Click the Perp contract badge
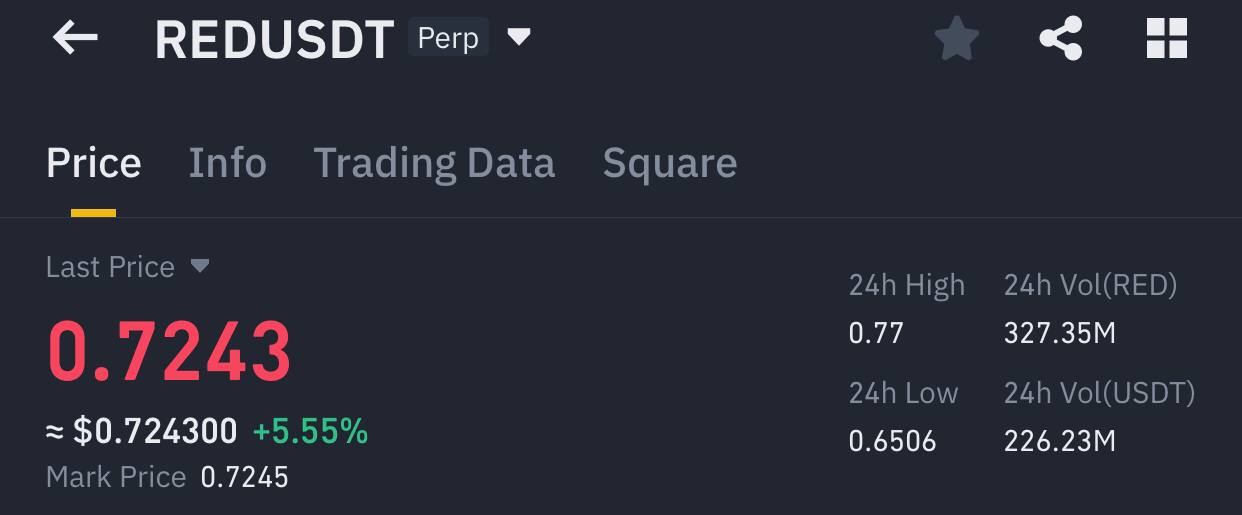 click(448, 38)
